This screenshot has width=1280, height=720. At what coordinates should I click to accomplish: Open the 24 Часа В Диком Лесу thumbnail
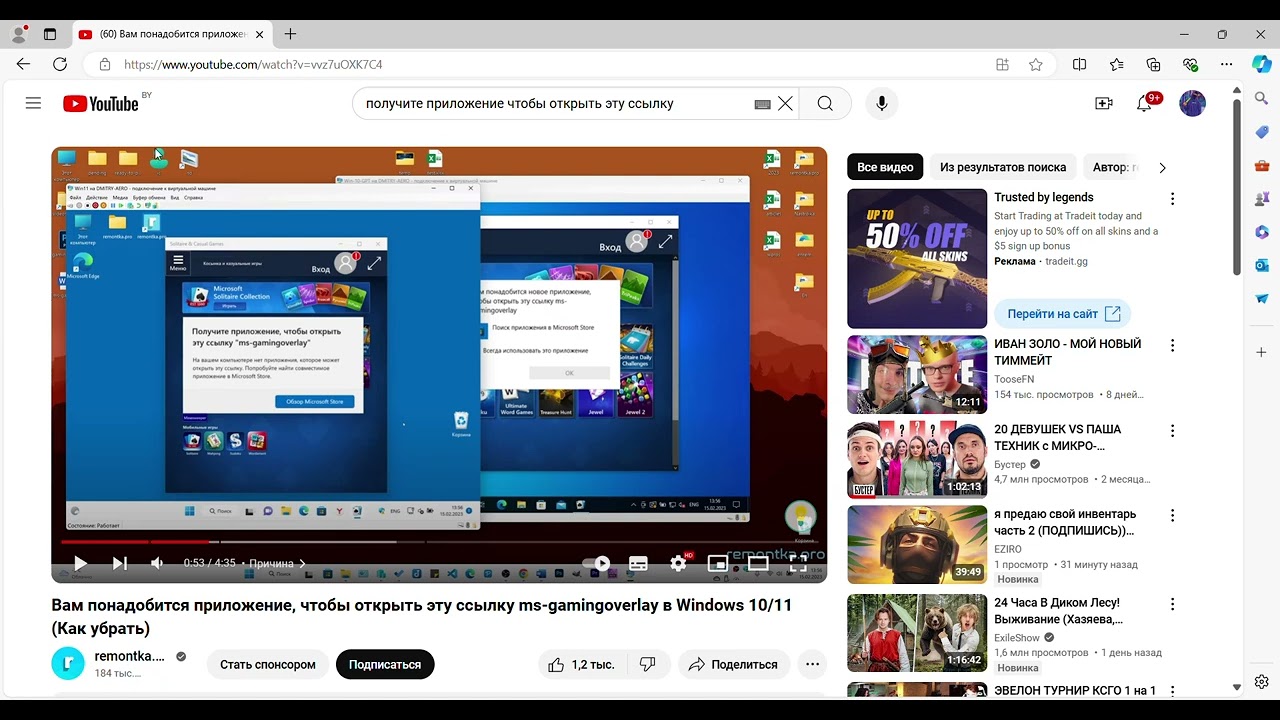[917, 633]
